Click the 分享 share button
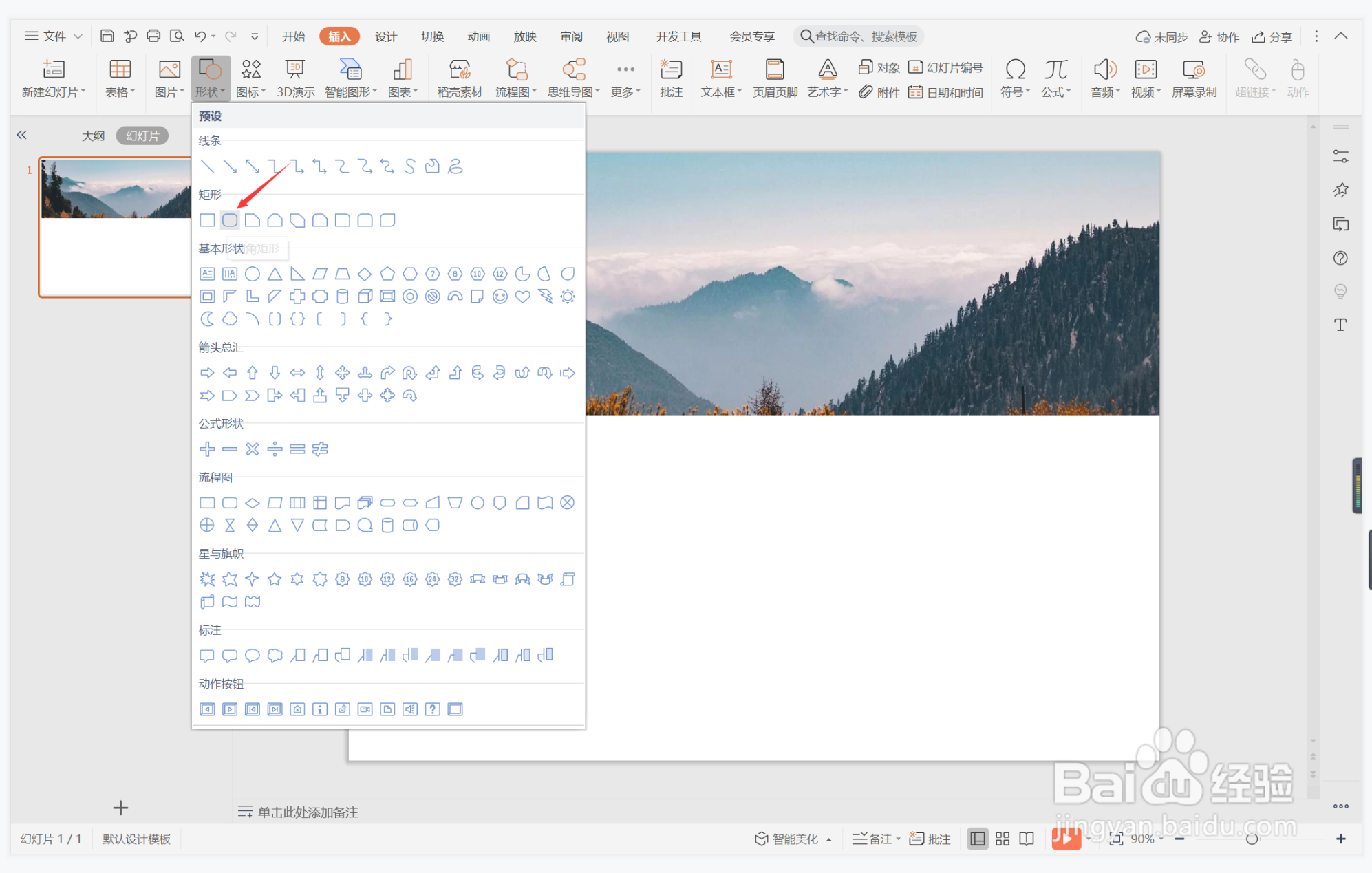 pyautogui.click(x=1272, y=36)
